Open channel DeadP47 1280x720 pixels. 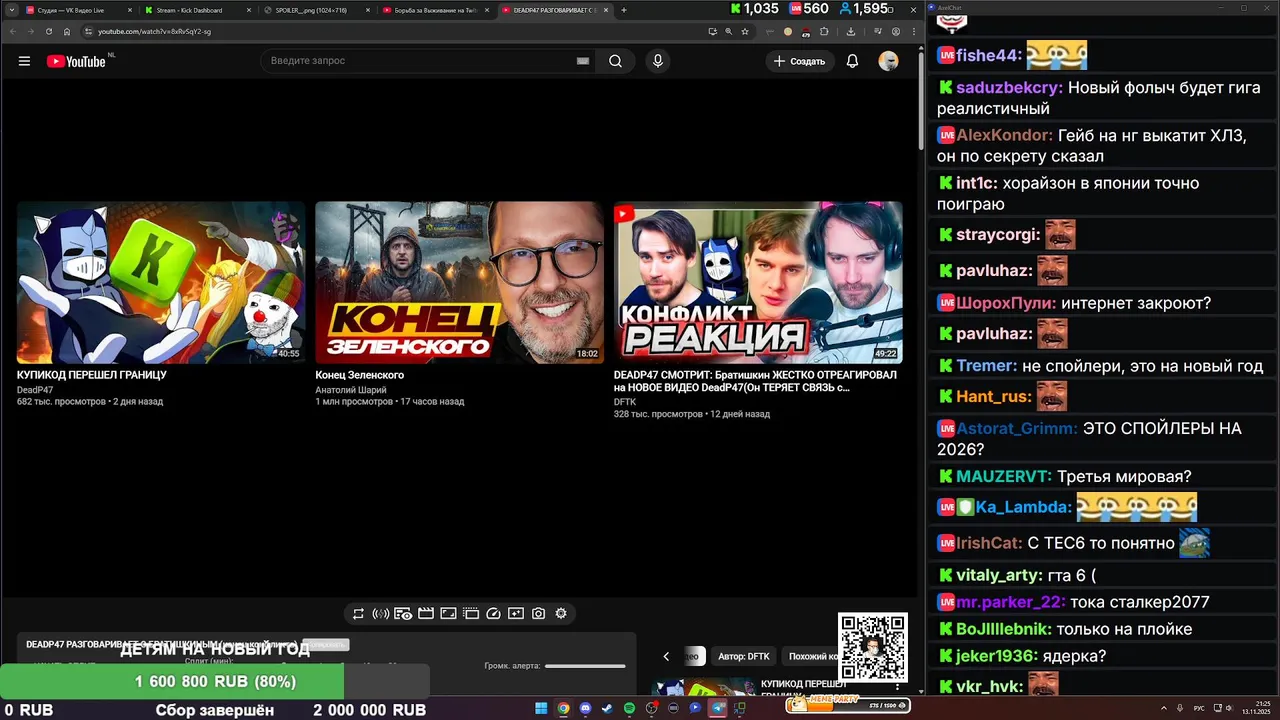point(35,390)
